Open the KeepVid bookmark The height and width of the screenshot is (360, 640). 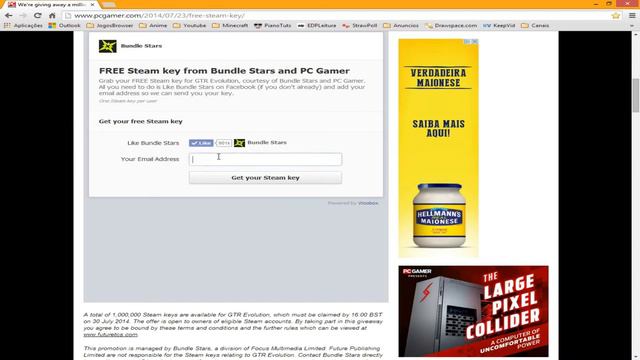tap(499, 25)
